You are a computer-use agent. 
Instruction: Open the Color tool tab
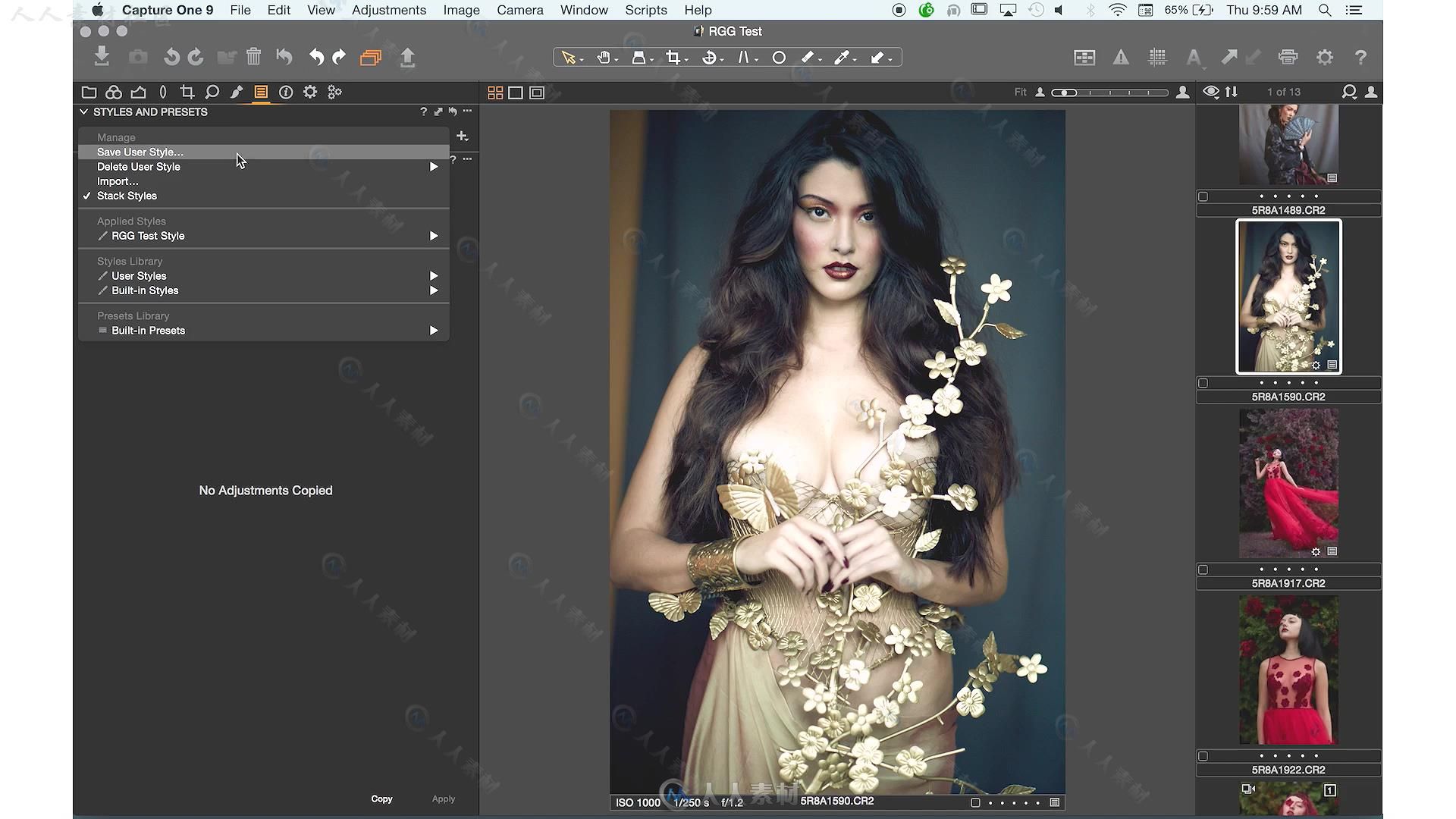tap(114, 92)
